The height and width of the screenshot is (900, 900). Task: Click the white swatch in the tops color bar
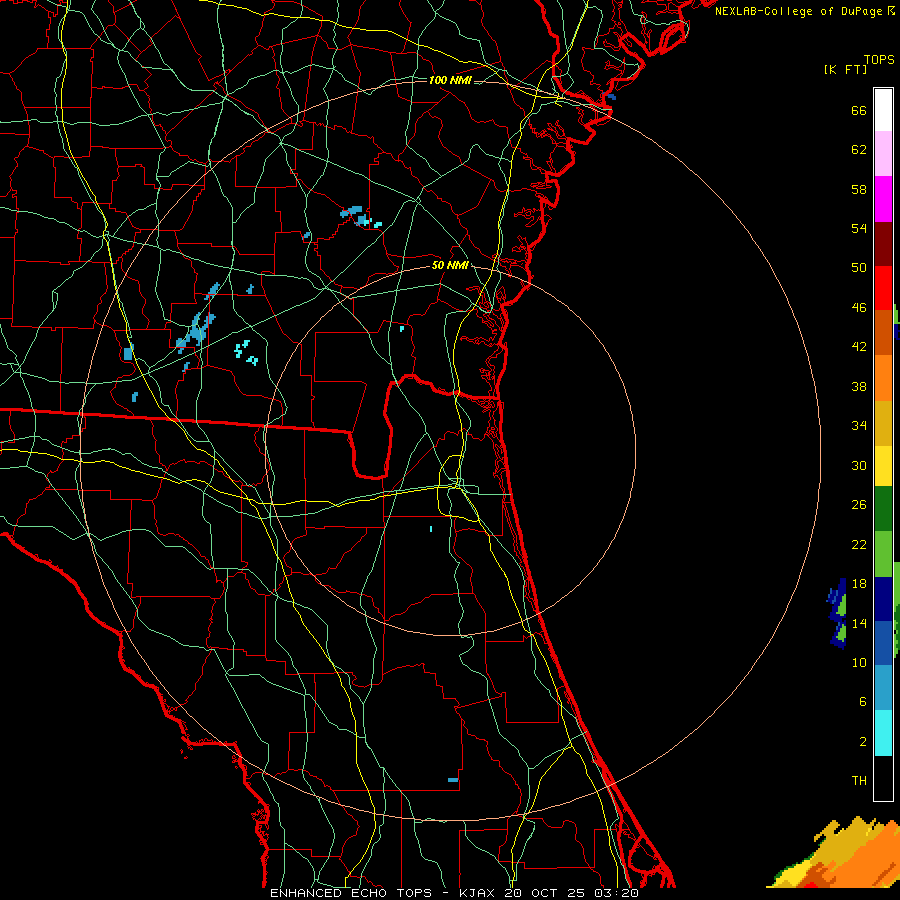coord(883,110)
